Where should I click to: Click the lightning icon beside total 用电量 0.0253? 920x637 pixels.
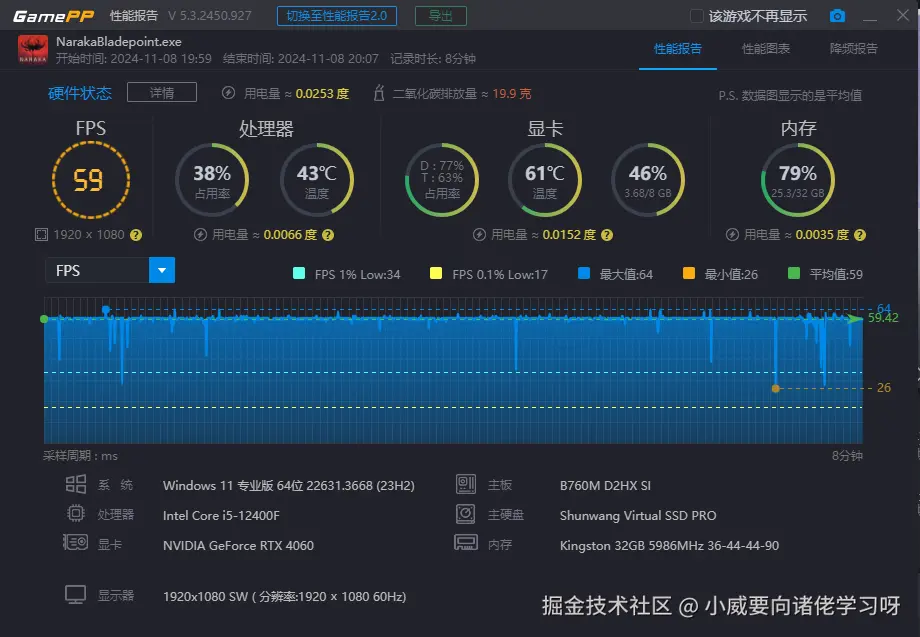(x=229, y=93)
